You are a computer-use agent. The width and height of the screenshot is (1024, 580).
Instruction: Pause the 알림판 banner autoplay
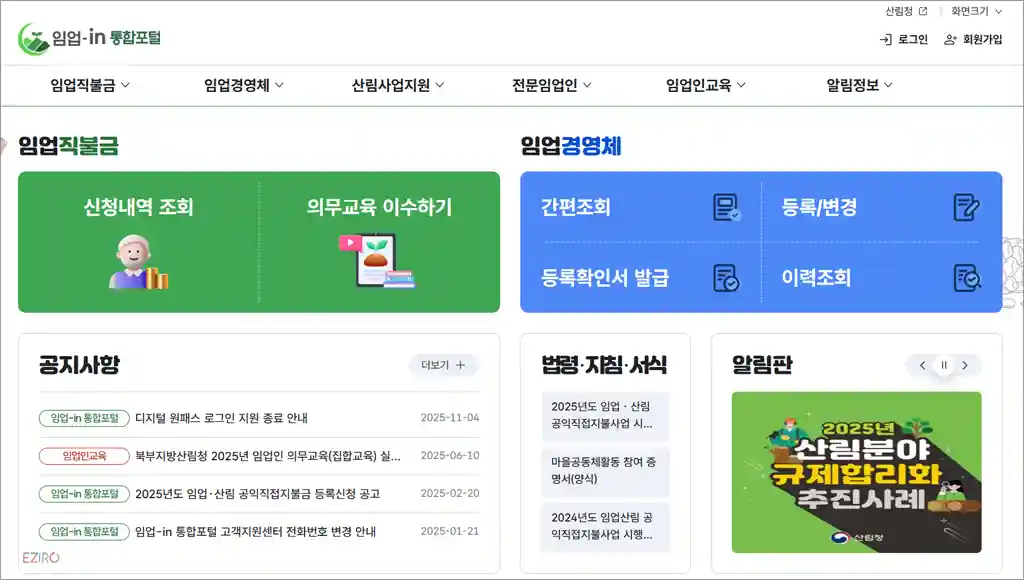coord(943,365)
